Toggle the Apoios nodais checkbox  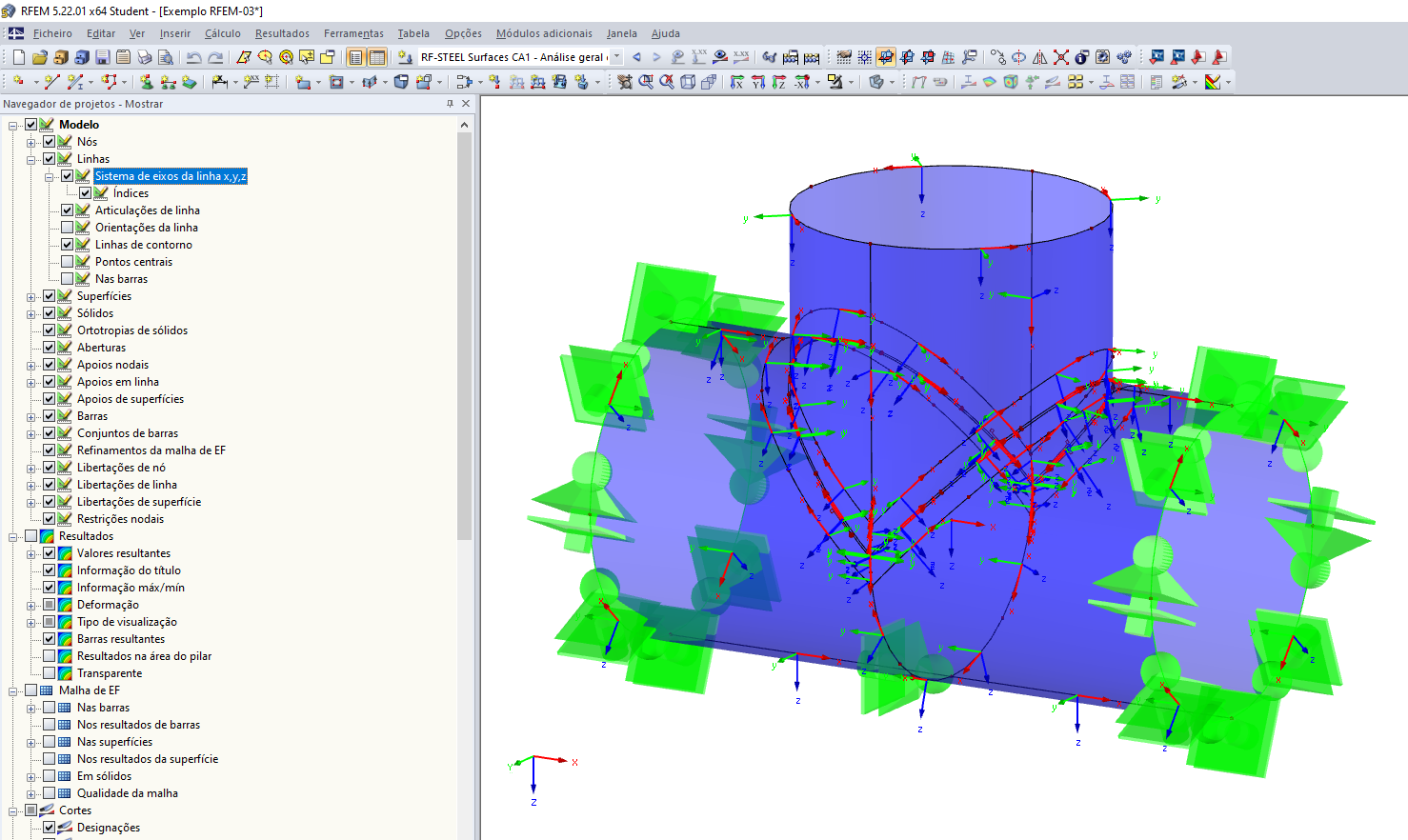49,365
